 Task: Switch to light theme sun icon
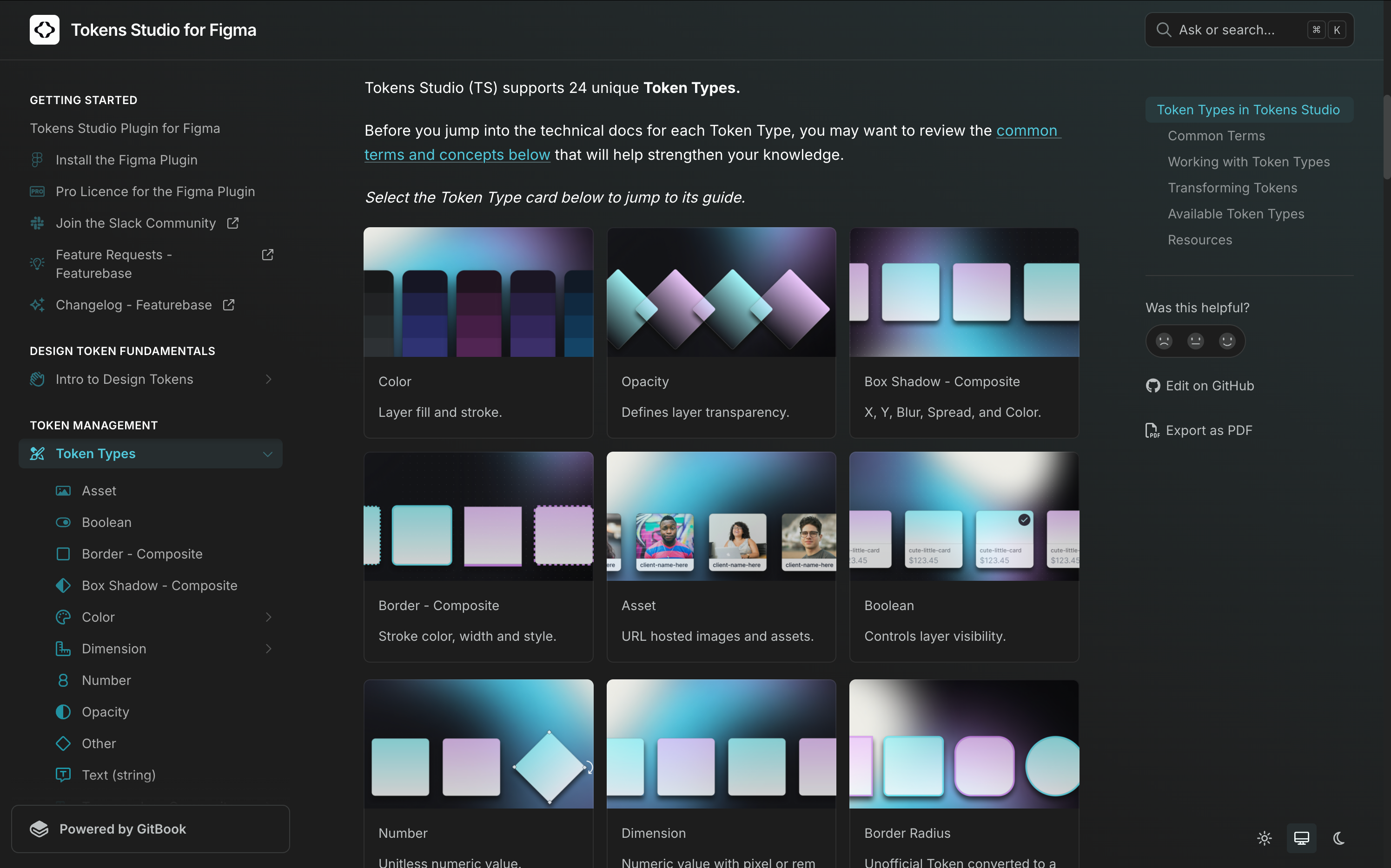(1264, 838)
